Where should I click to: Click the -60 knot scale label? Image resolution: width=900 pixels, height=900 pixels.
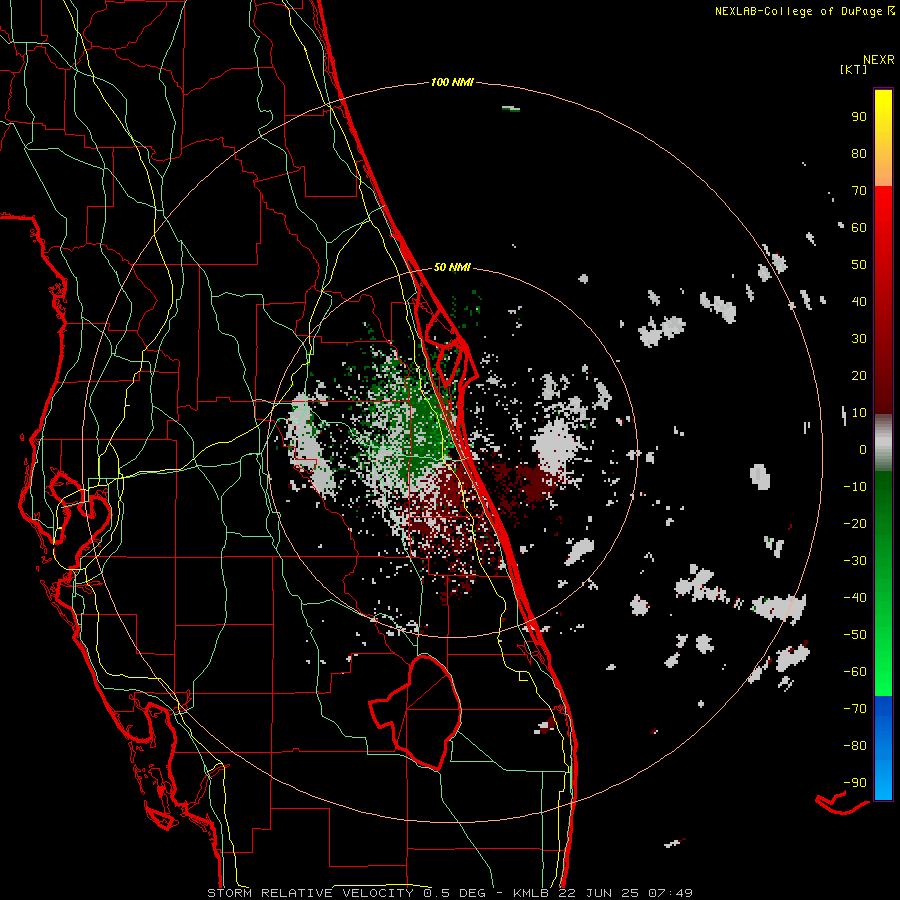pyautogui.click(x=855, y=672)
